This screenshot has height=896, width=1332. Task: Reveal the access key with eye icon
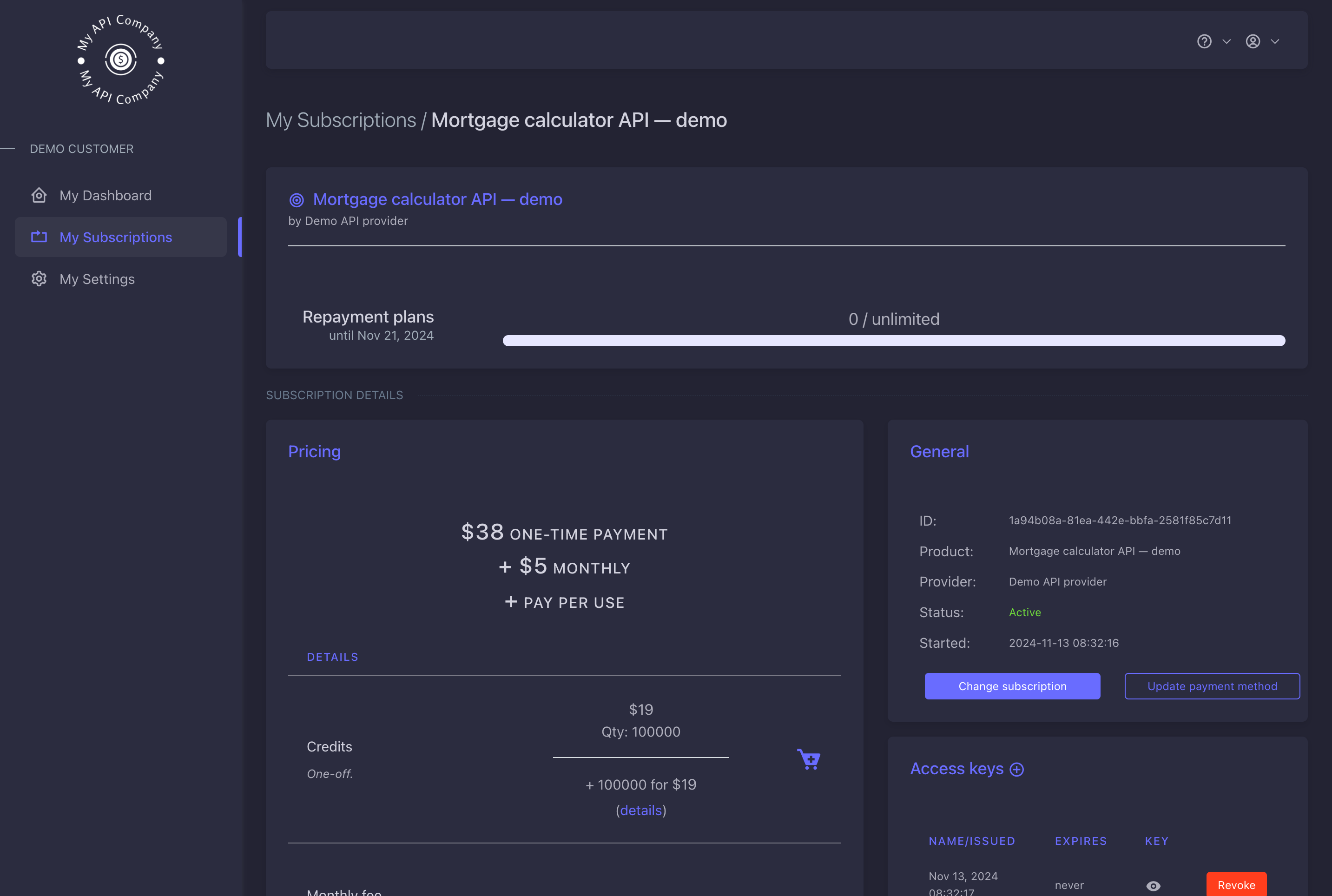pyautogui.click(x=1153, y=886)
